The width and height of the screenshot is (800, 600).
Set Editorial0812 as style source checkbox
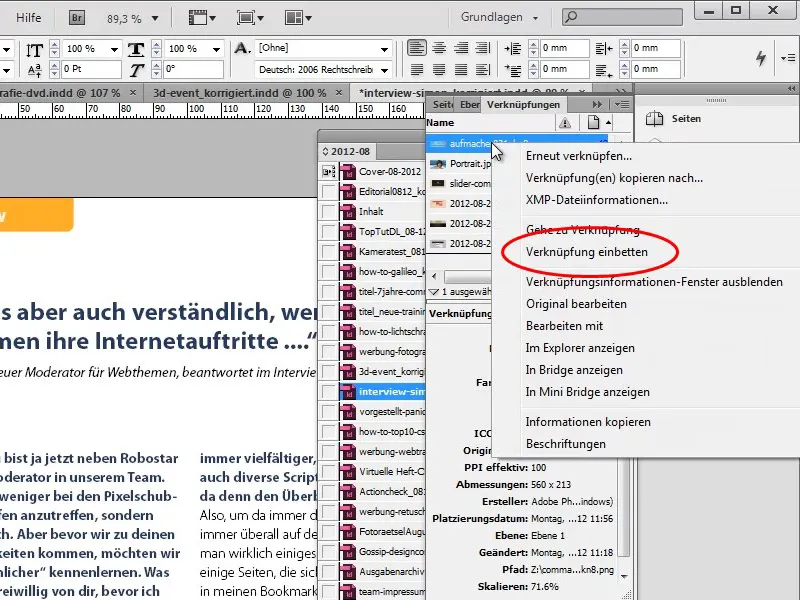coord(329,192)
